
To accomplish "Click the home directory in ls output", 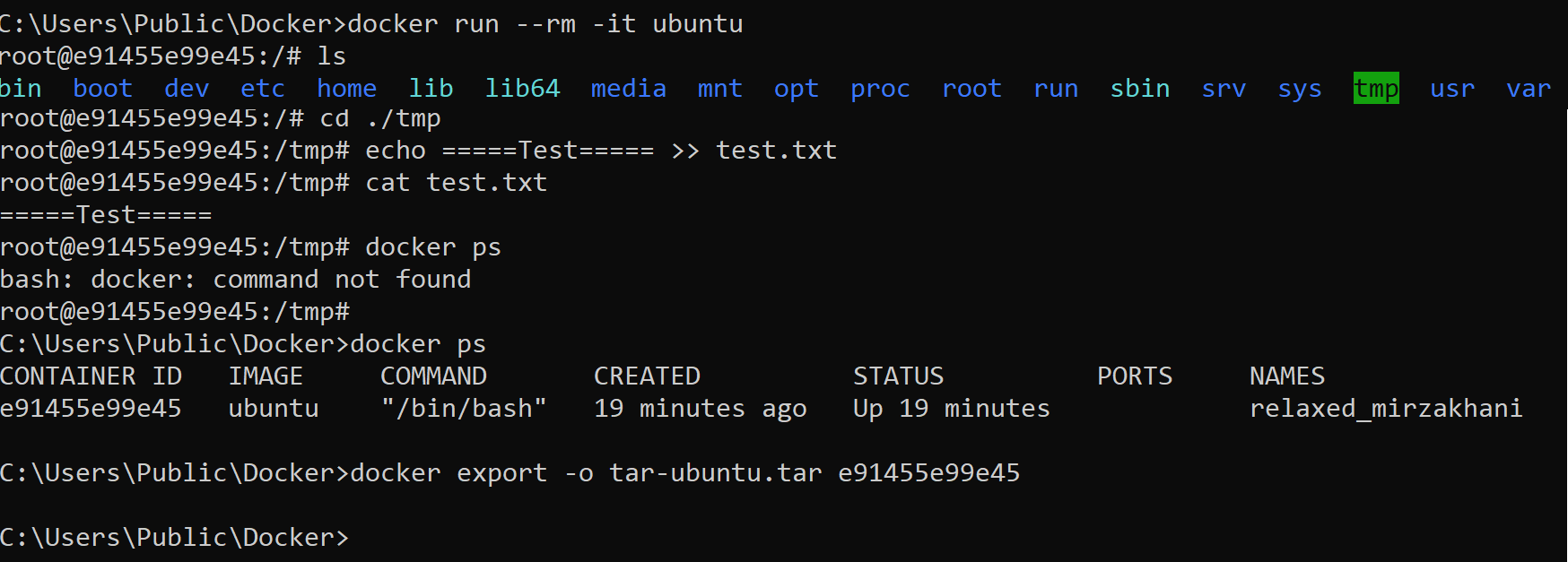I will [x=346, y=89].
